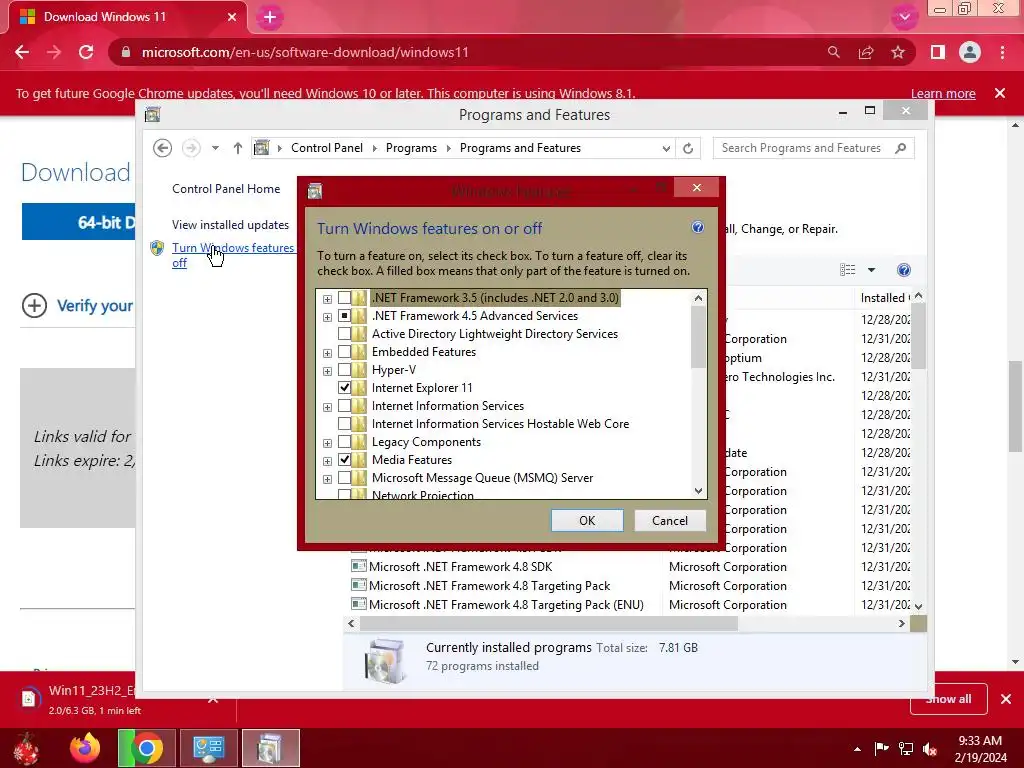This screenshot has height=768, width=1024.
Task: Open Chrome's three-dot menu
Action: pyautogui.click(x=1002, y=52)
